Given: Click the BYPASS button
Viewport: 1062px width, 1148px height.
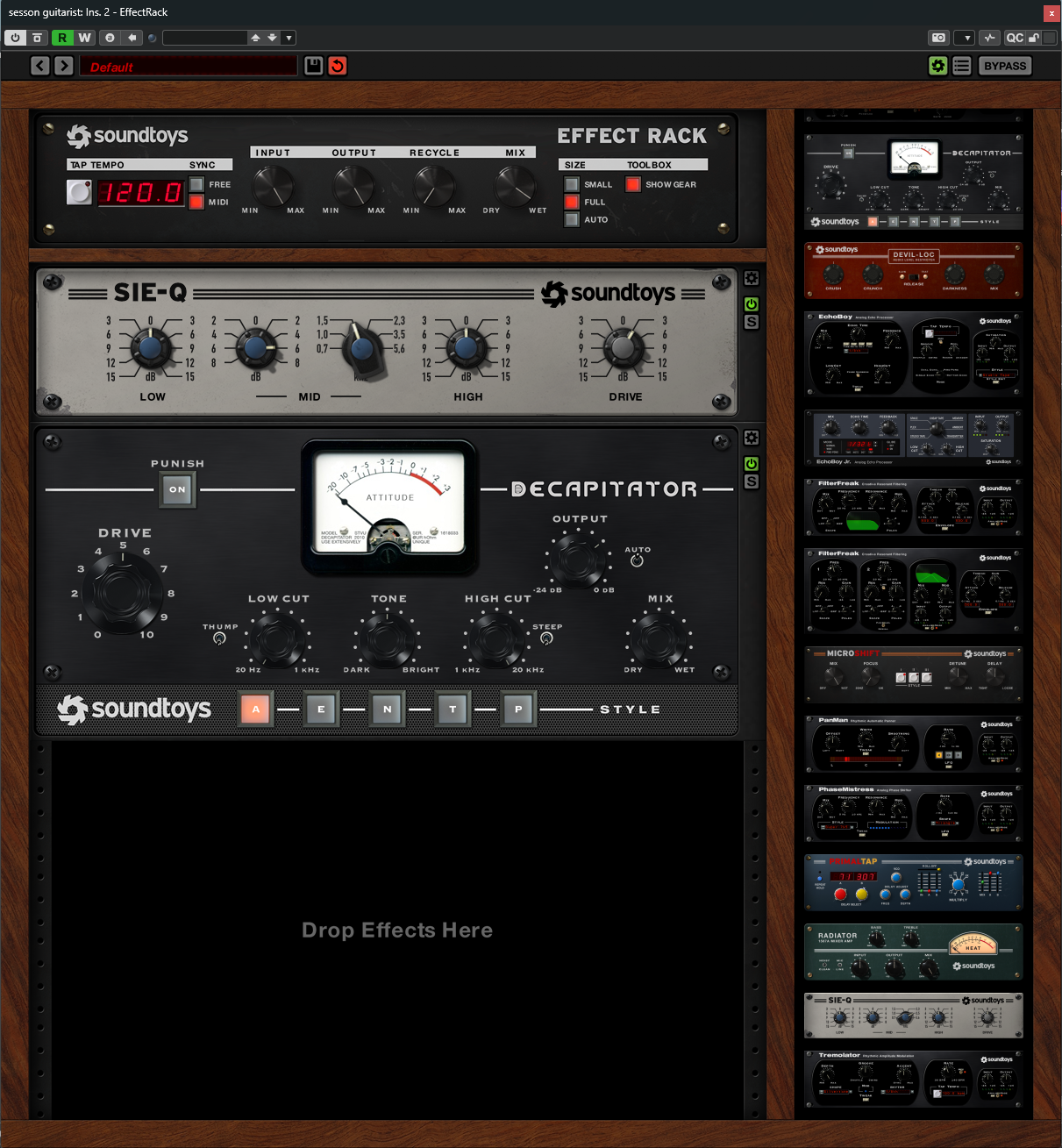Looking at the screenshot, I should click(x=1005, y=66).
